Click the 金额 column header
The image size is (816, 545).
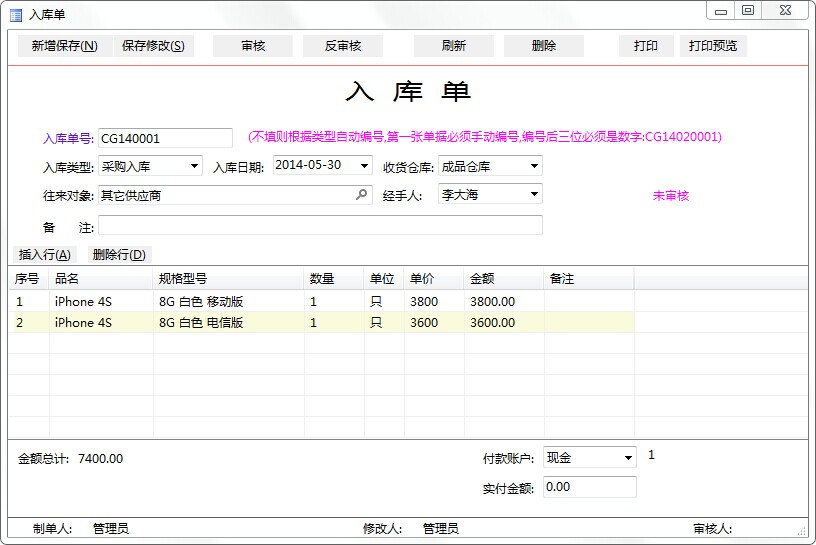(504, 278)
